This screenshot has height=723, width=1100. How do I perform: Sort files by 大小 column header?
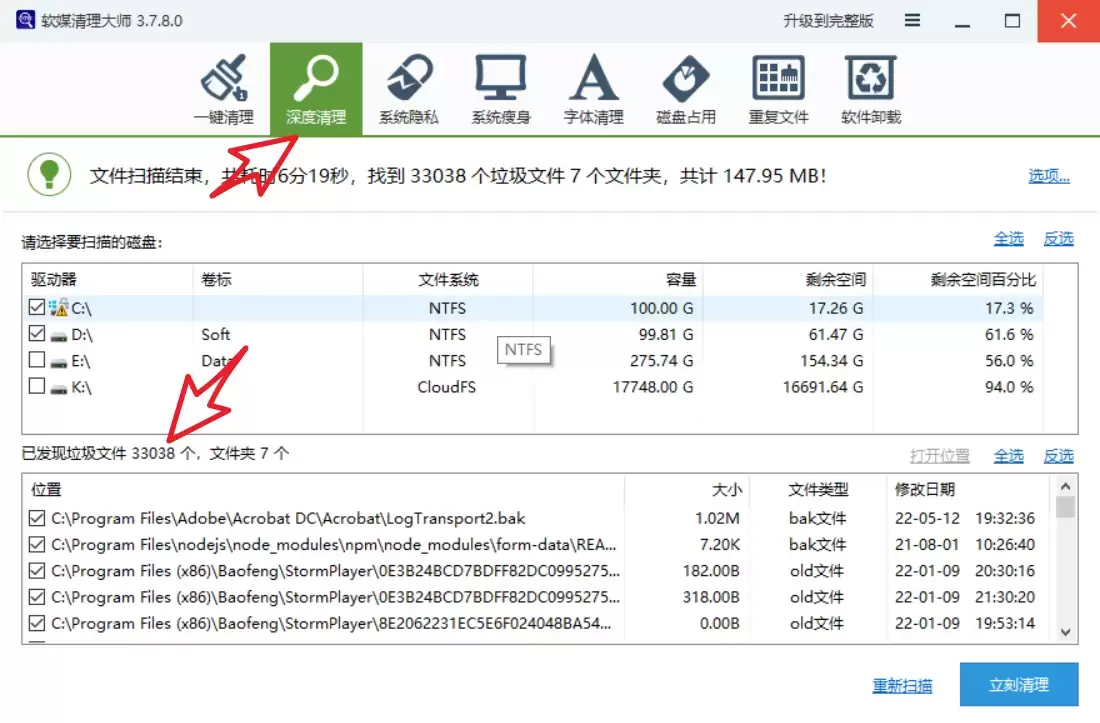click(687, 489)
